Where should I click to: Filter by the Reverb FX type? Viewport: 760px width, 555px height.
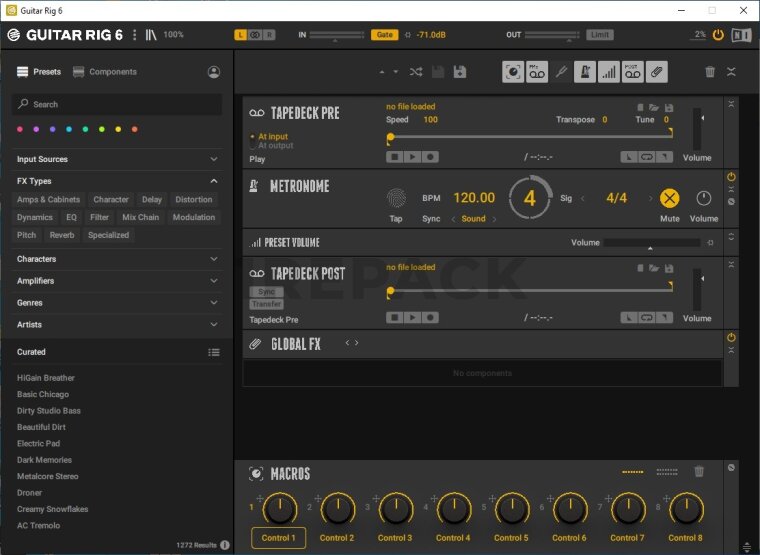[62, 235]
